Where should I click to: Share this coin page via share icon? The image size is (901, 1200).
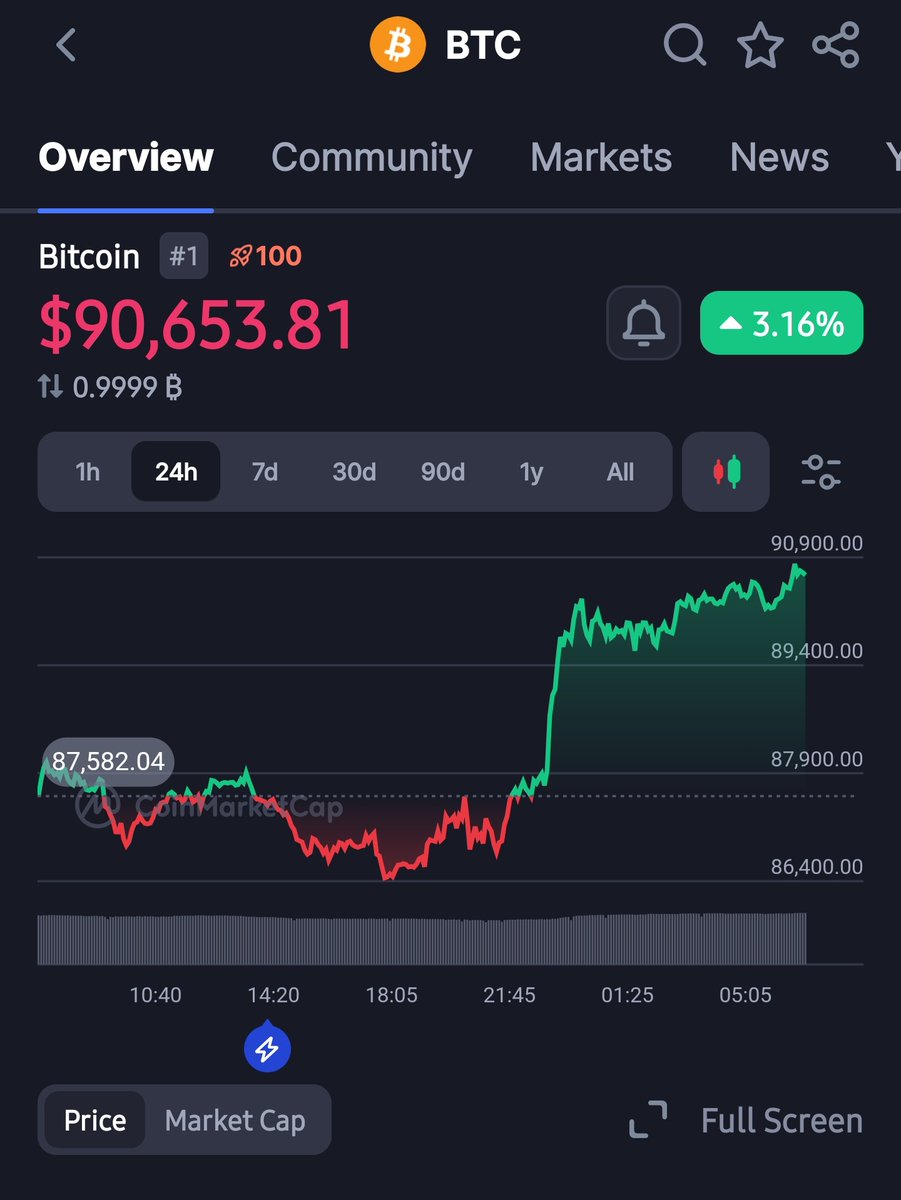(836, 45)
